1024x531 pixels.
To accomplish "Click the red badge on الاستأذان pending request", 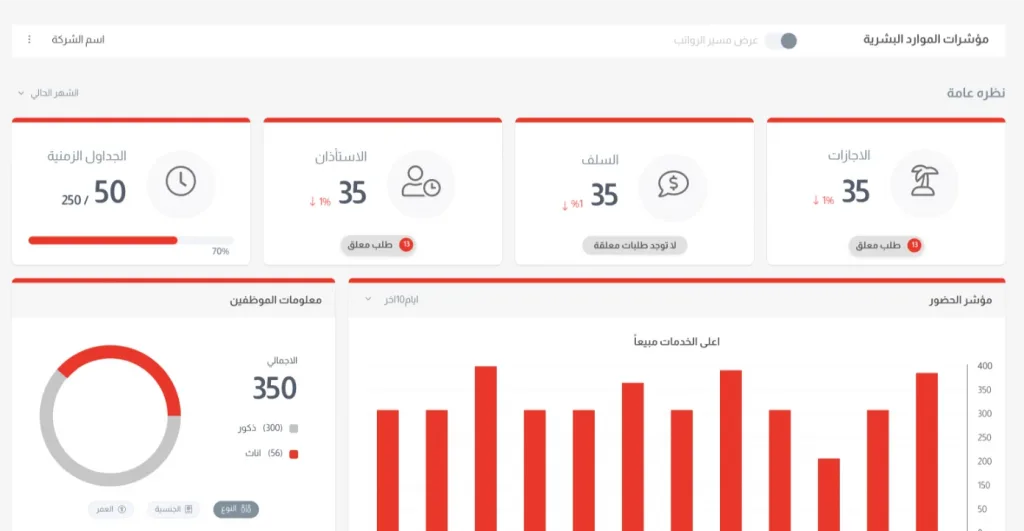I will (406, 245).
